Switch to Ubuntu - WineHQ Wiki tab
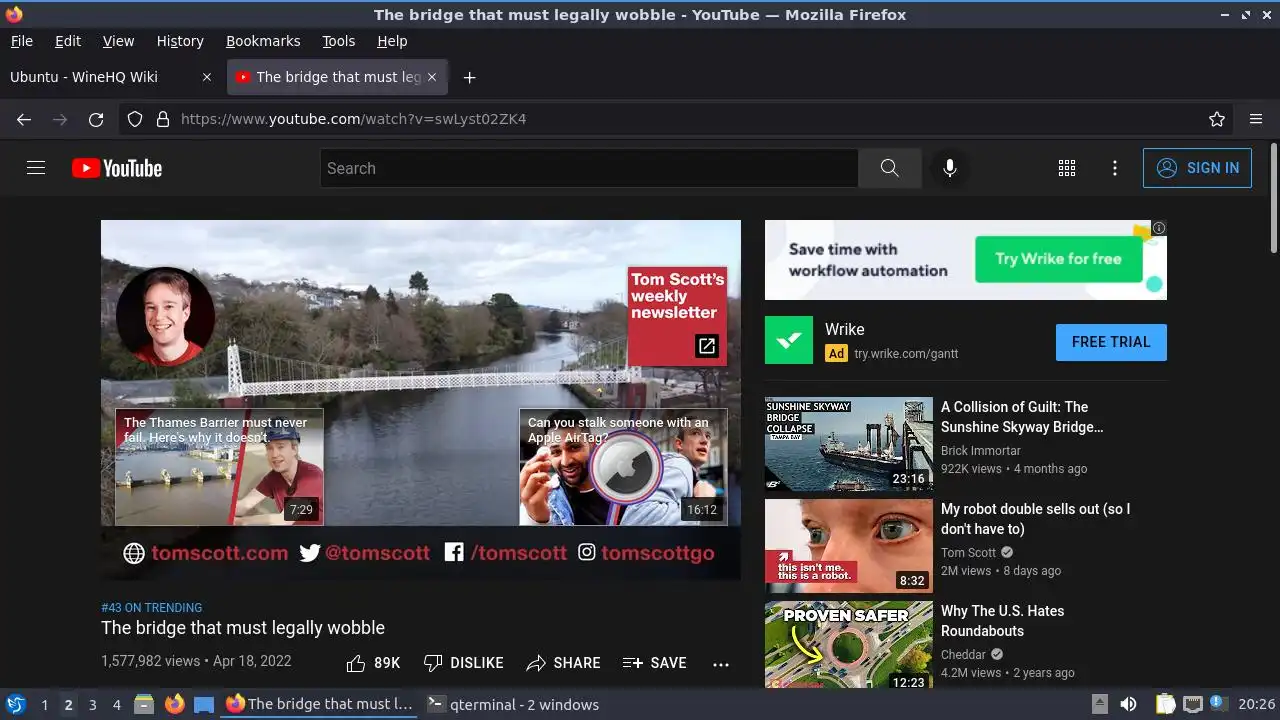 click(111, 77)
